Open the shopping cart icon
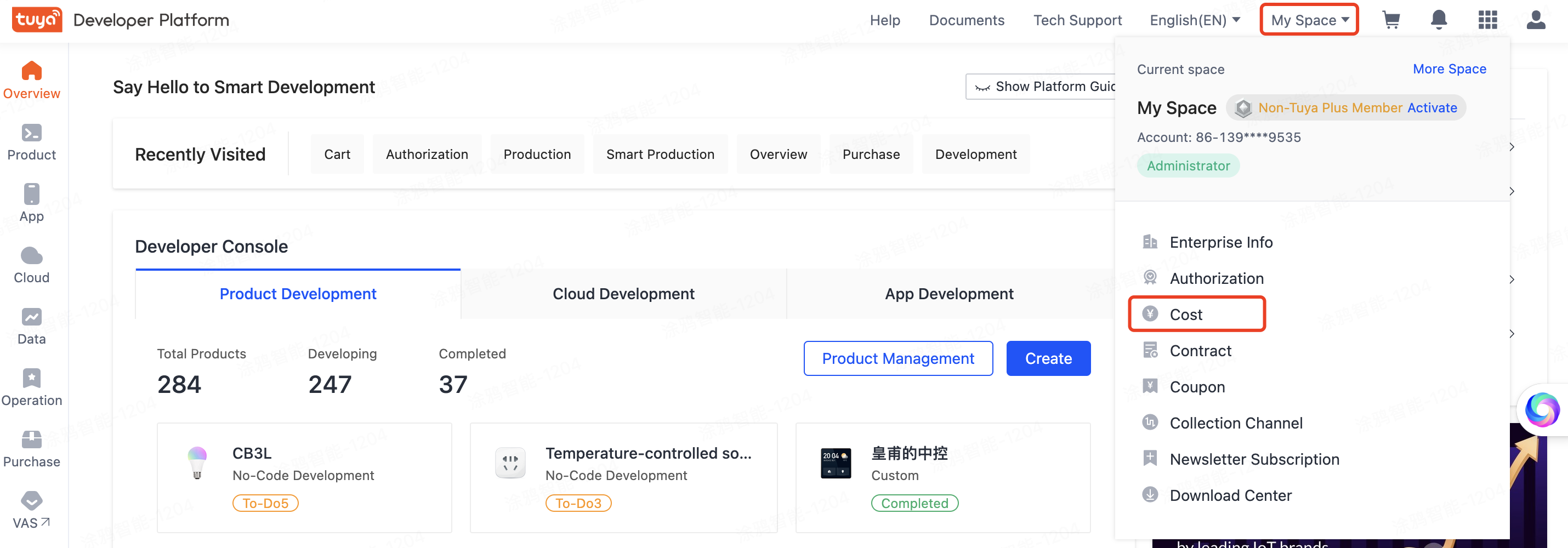This screenshot has width=1568, height=548. [1391, 20]
